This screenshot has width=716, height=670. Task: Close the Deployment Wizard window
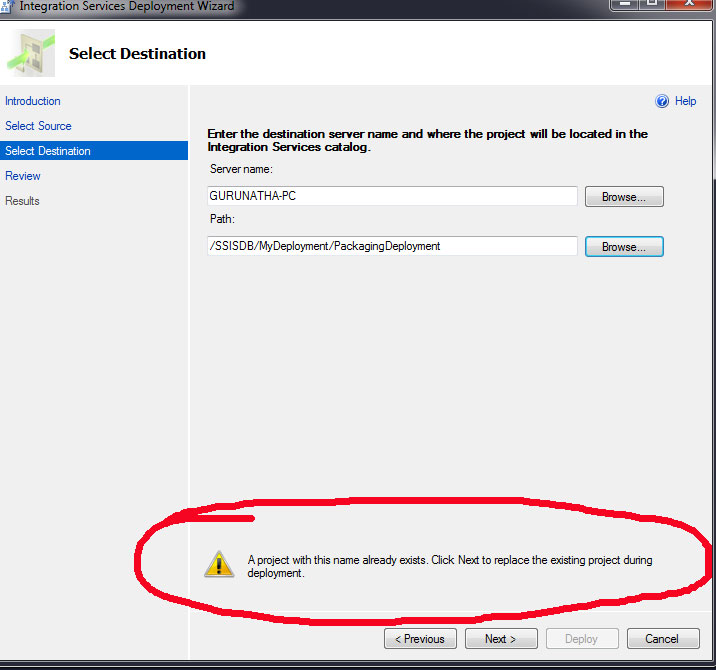pos(690,4)
